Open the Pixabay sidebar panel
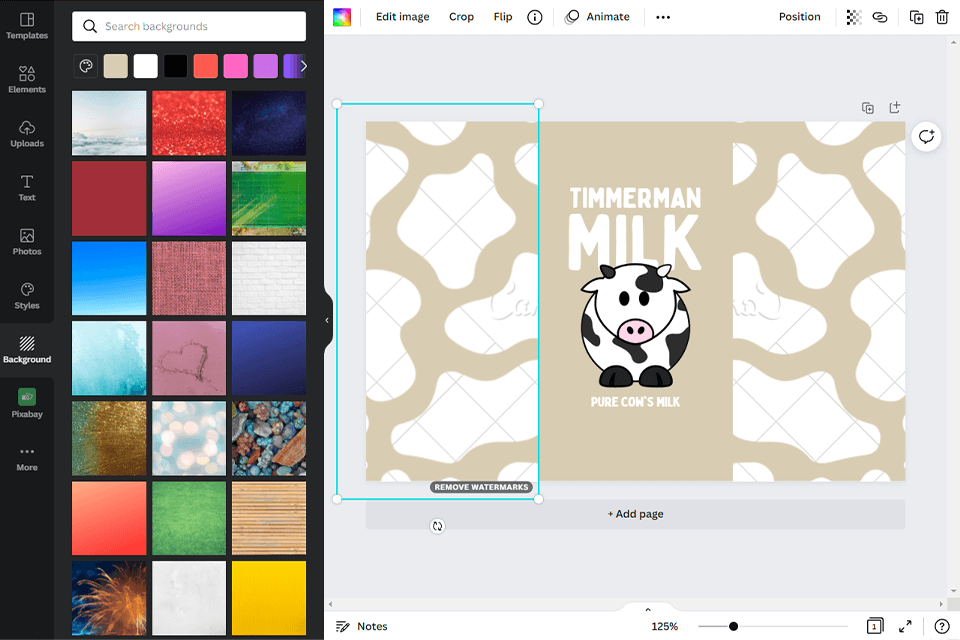 coord(27,403)
